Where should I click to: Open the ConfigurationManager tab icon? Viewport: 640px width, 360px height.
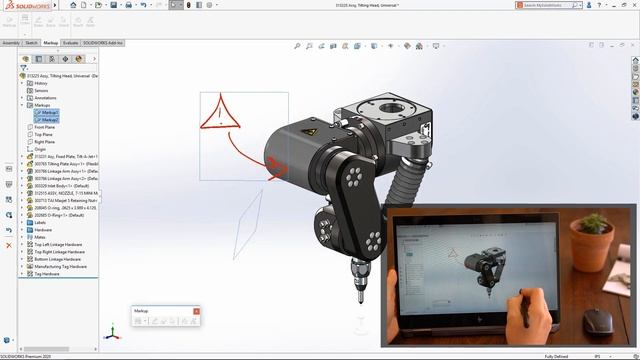coord(52,59)
